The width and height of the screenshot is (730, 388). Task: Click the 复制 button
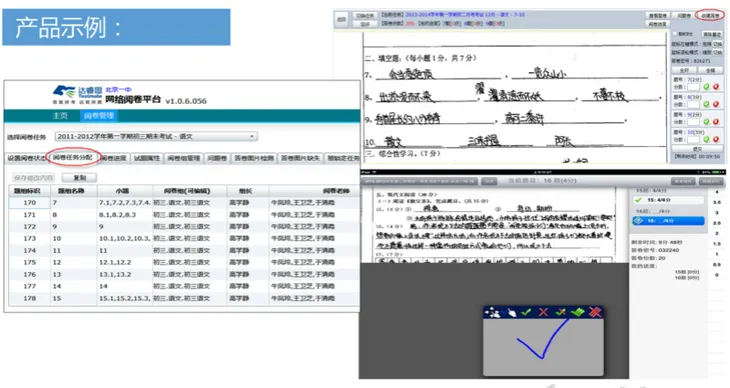(x=80, y=177)
